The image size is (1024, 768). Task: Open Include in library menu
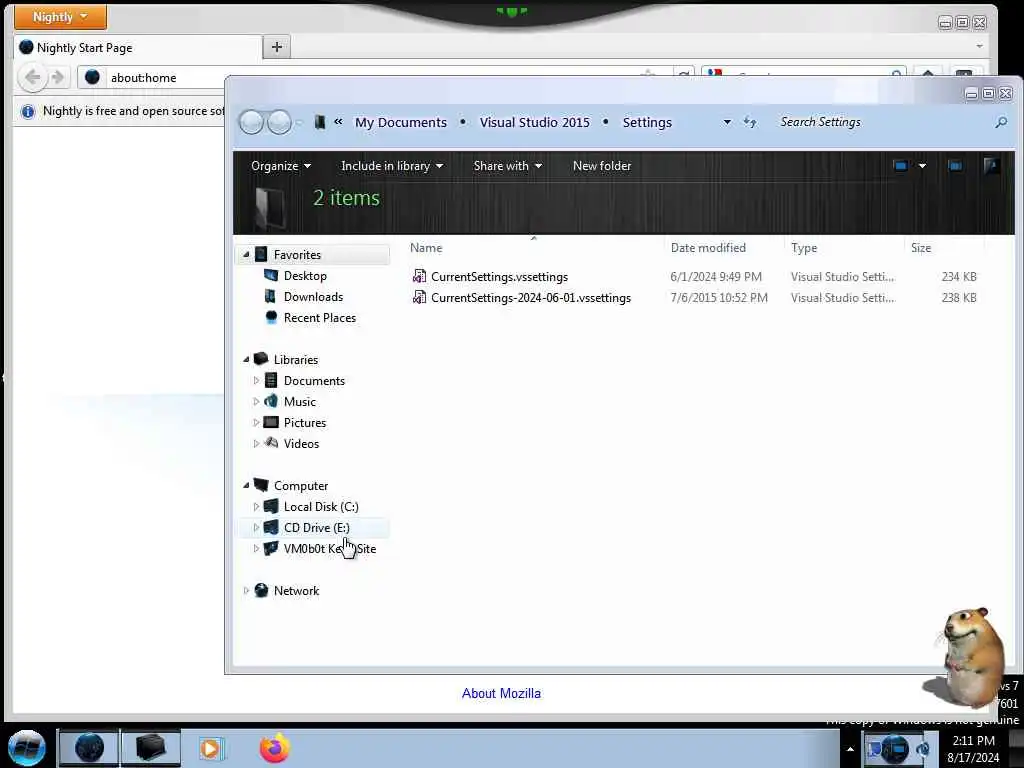tap(392, 166)
